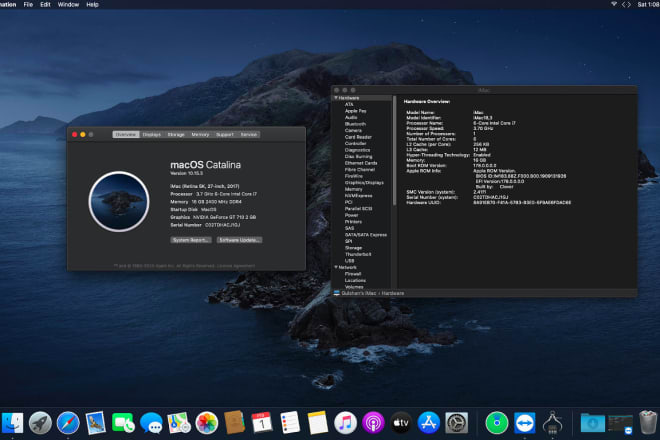Select Ethernet Cards in the sidebar

point(361,163)
